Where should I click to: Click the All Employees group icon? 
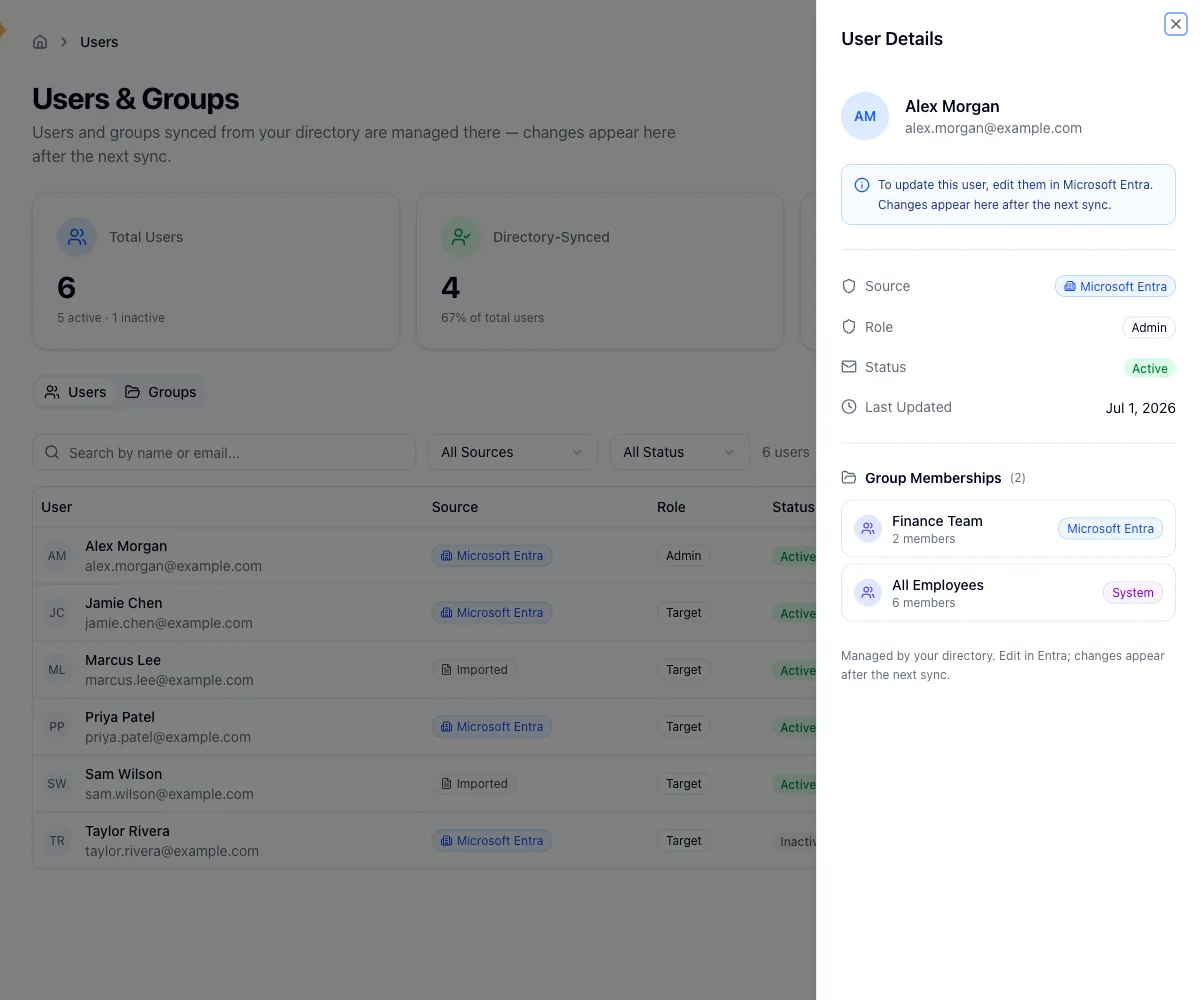(x=868, y=593)
